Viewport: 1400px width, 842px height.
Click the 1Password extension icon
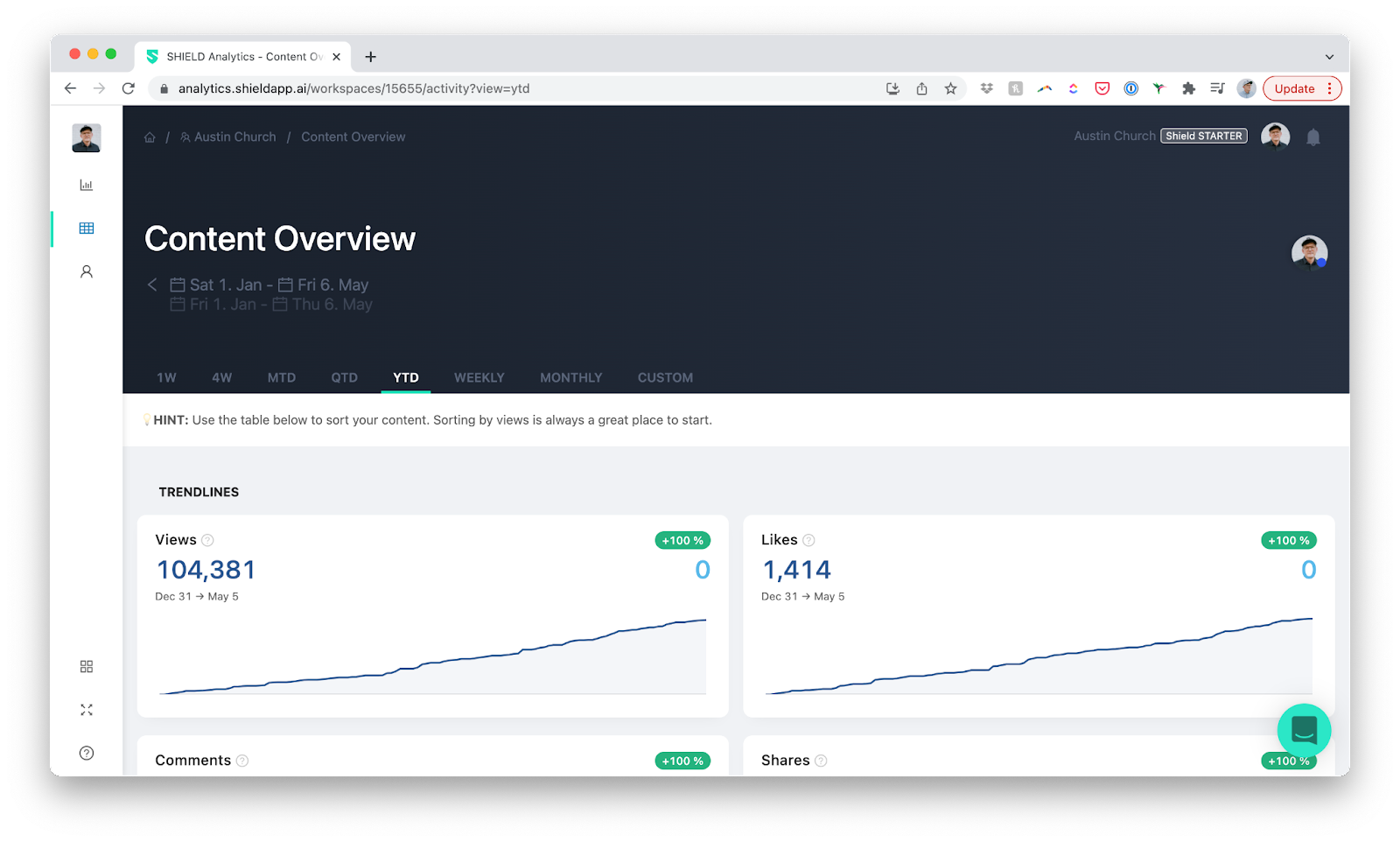point(1131,88)
